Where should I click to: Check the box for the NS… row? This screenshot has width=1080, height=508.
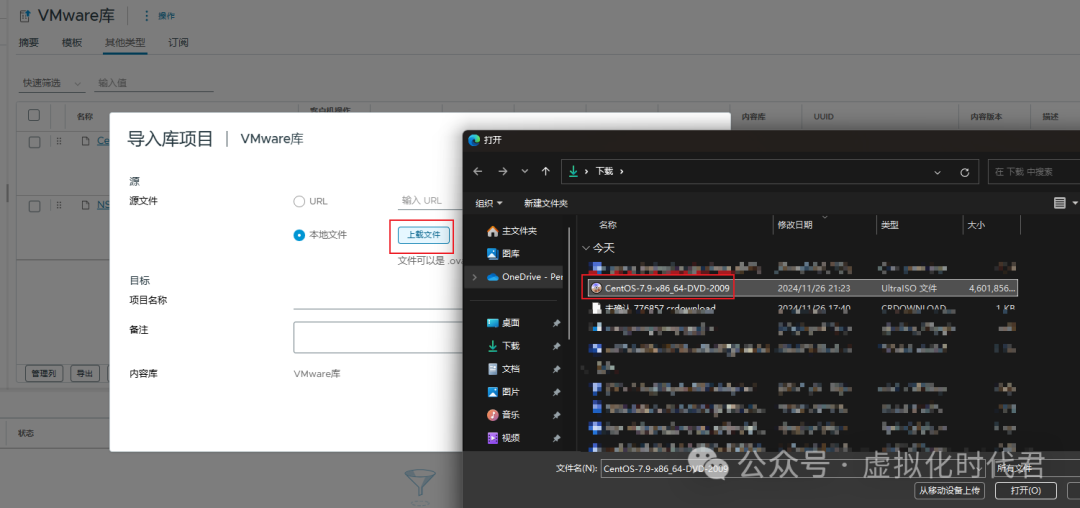pos(34,206)
